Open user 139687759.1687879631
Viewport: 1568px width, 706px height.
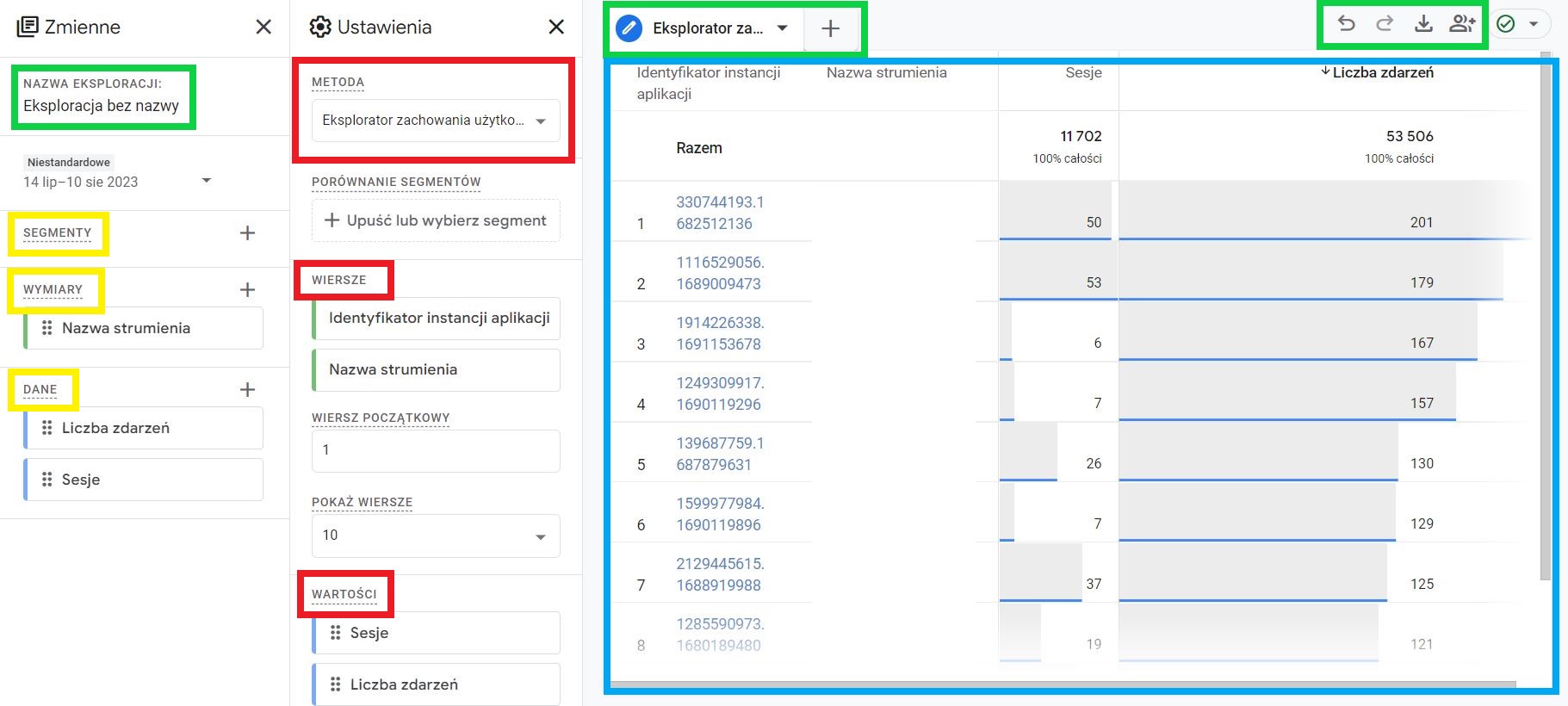(x=720, y=454)
